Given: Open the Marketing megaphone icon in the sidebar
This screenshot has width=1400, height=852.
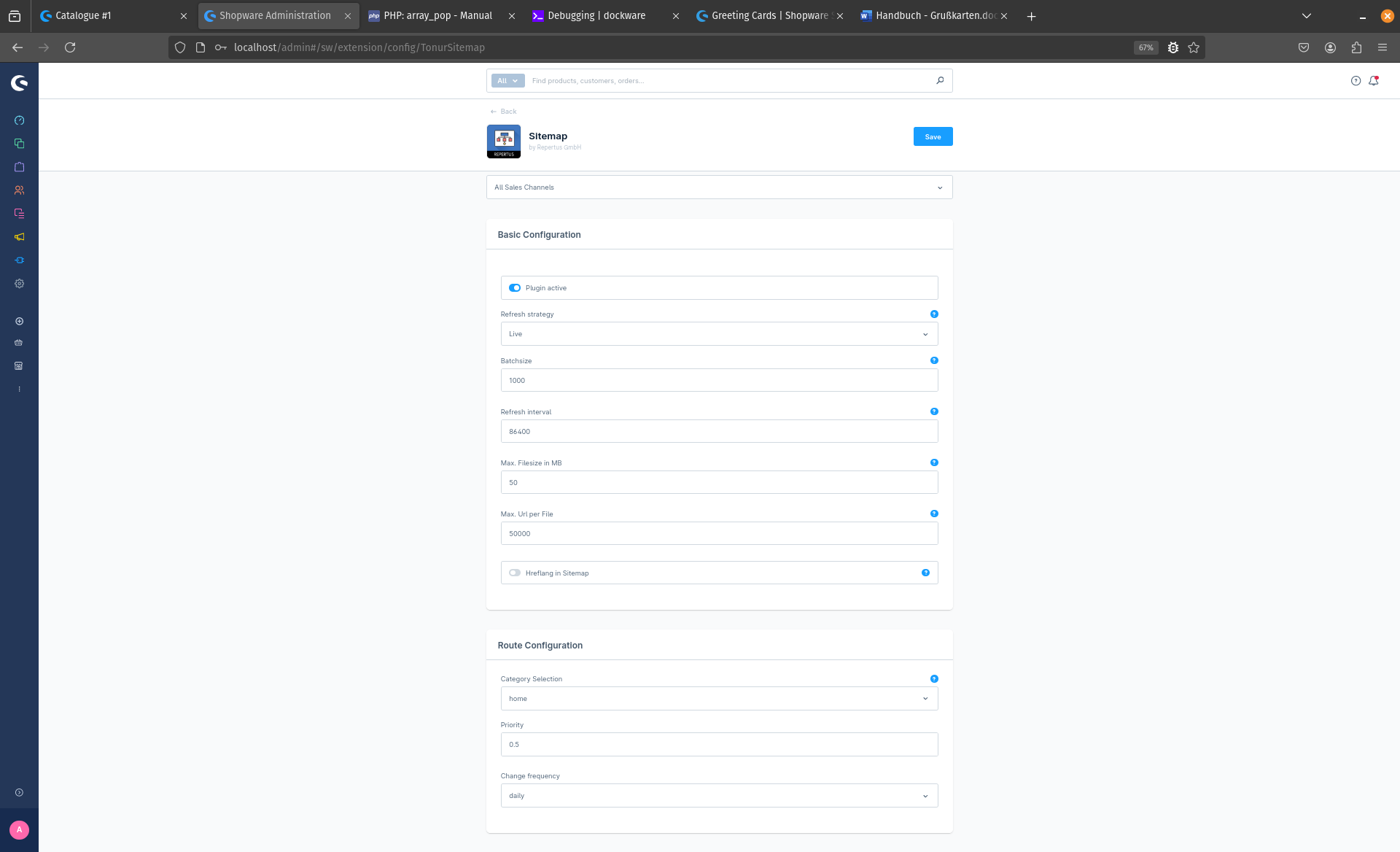Looking at the screenshot, I should (x=19, y=237).
